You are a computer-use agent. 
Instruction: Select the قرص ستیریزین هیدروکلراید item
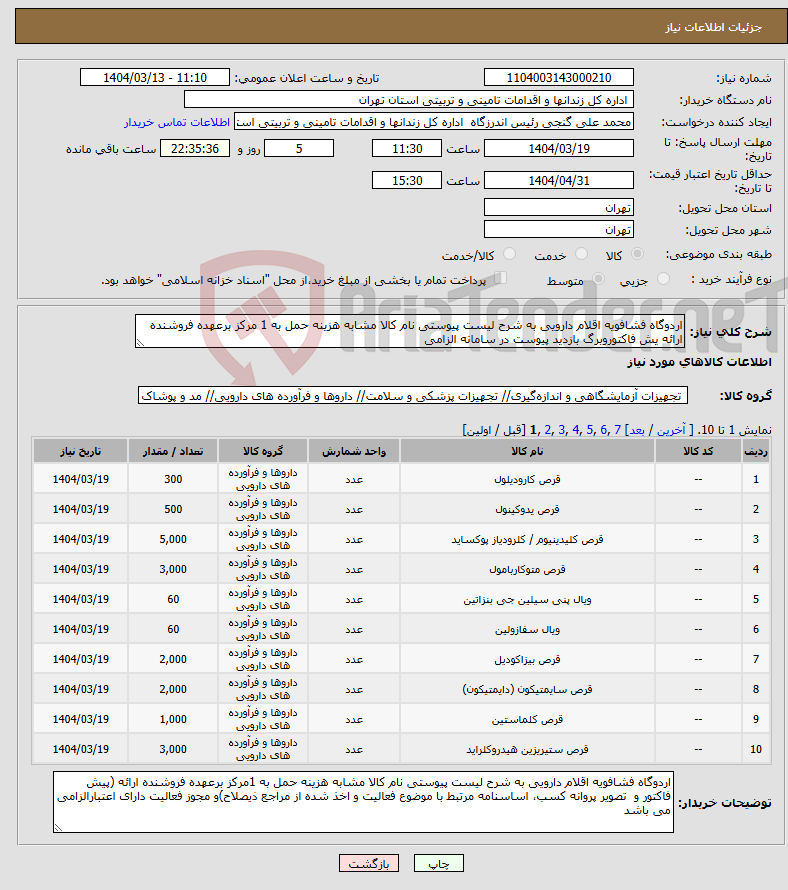tap(527, 749)
